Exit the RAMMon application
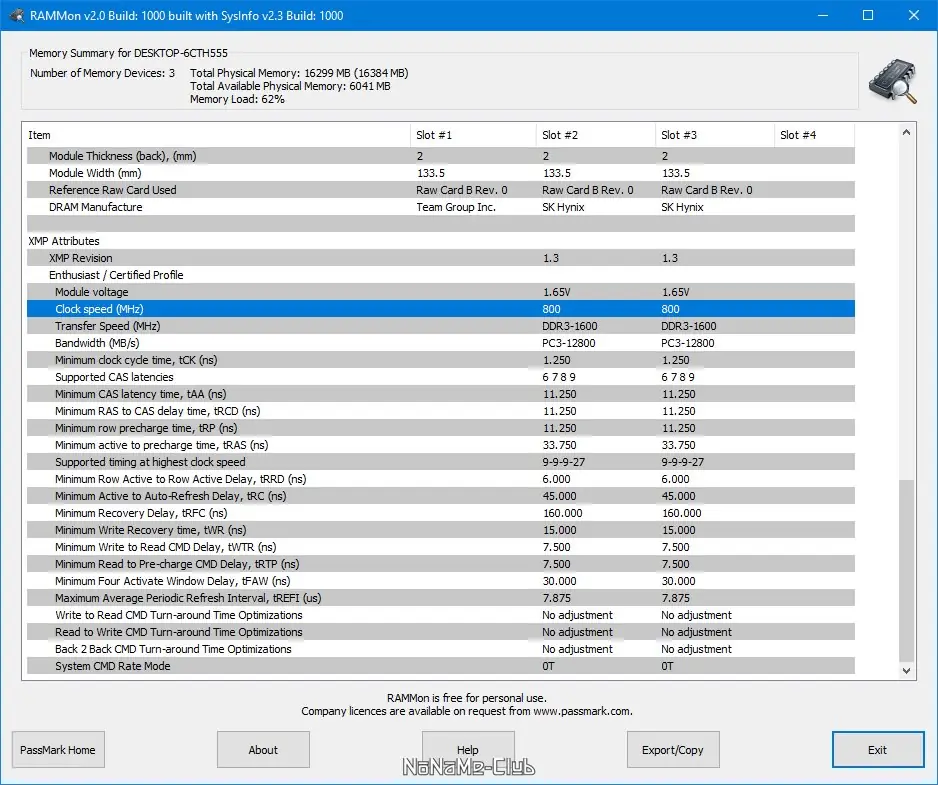 pyautogui.click(x=878, y=750)
